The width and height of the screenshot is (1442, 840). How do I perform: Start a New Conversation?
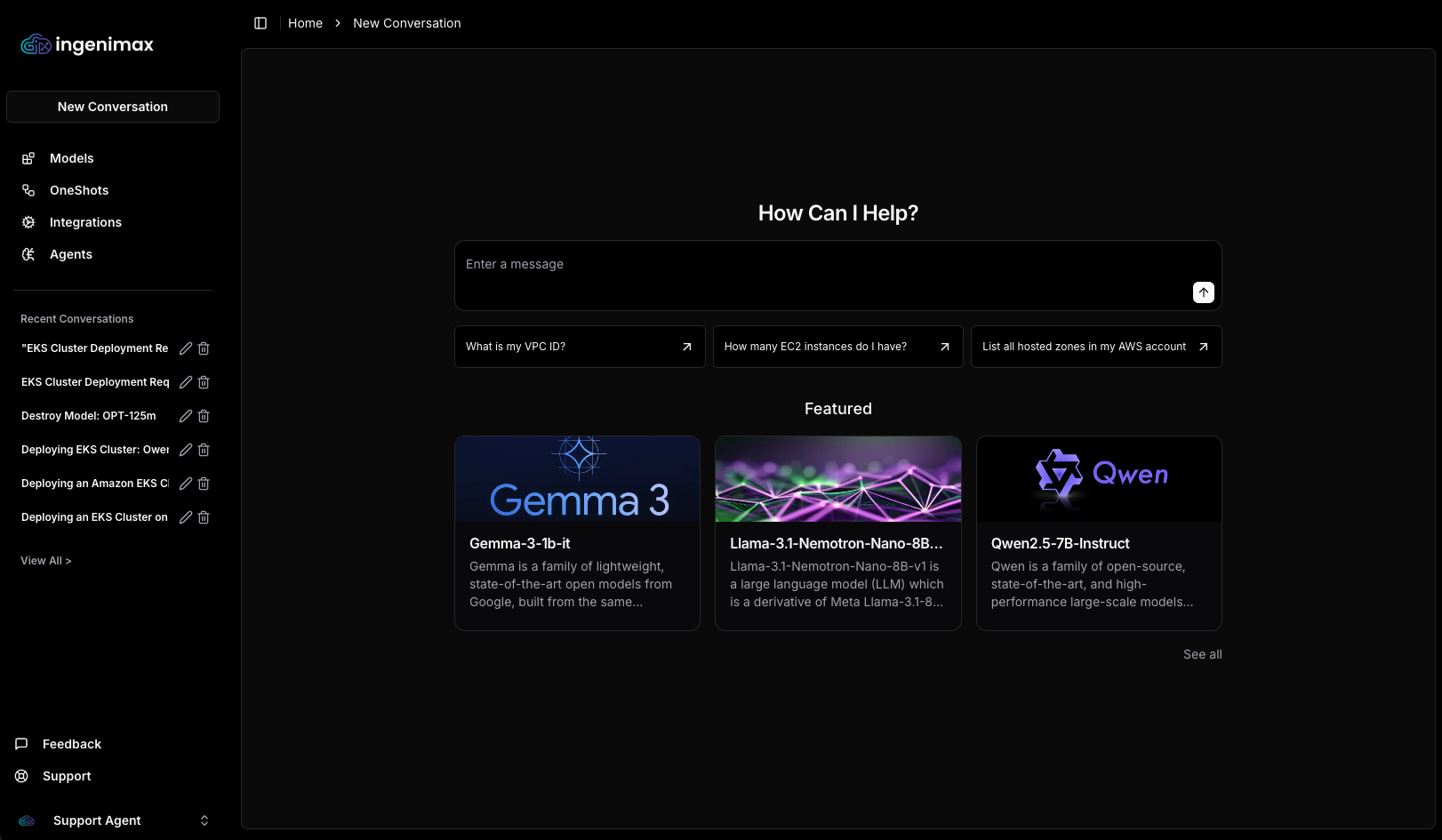point(113,107)
